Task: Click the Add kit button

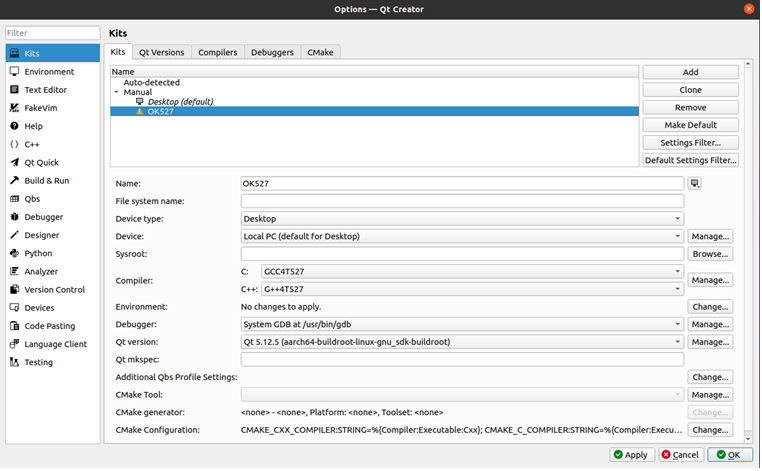Action: click(x=691, y=72)
